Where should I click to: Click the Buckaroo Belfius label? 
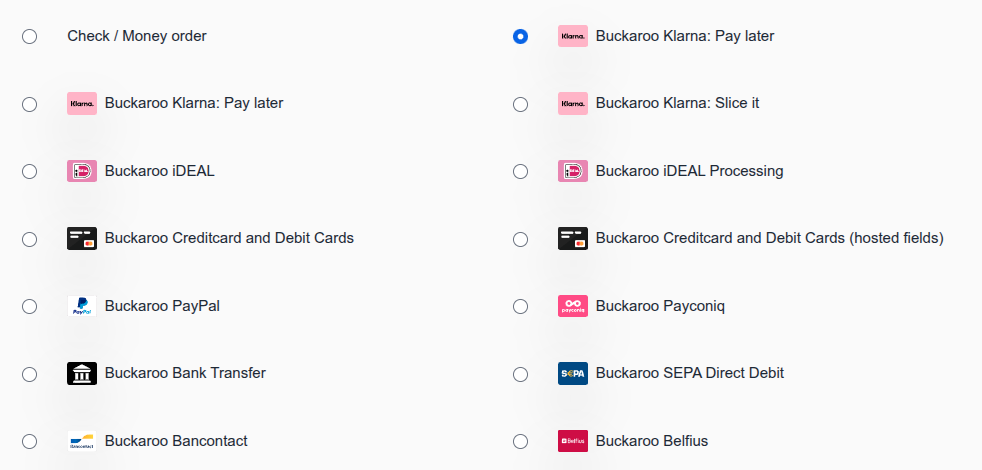click(651, 441)
